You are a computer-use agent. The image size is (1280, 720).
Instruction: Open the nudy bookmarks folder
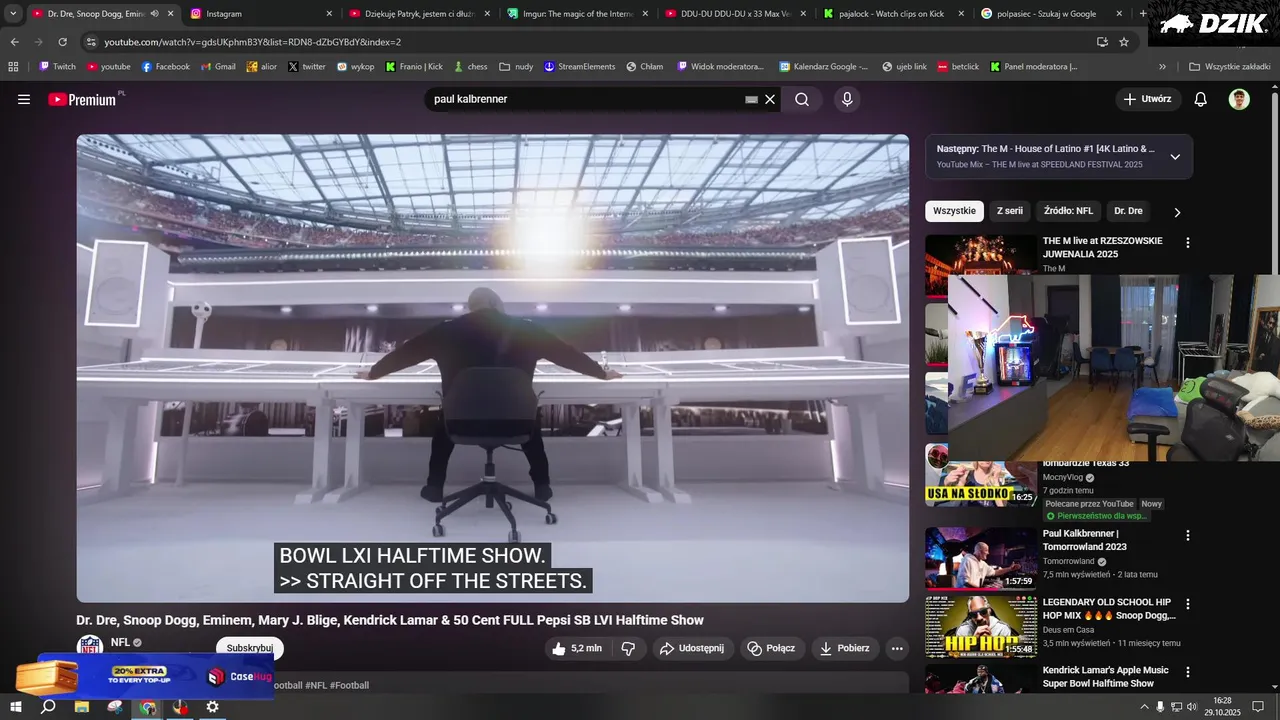pyautogui.click(x=516, y=66)
